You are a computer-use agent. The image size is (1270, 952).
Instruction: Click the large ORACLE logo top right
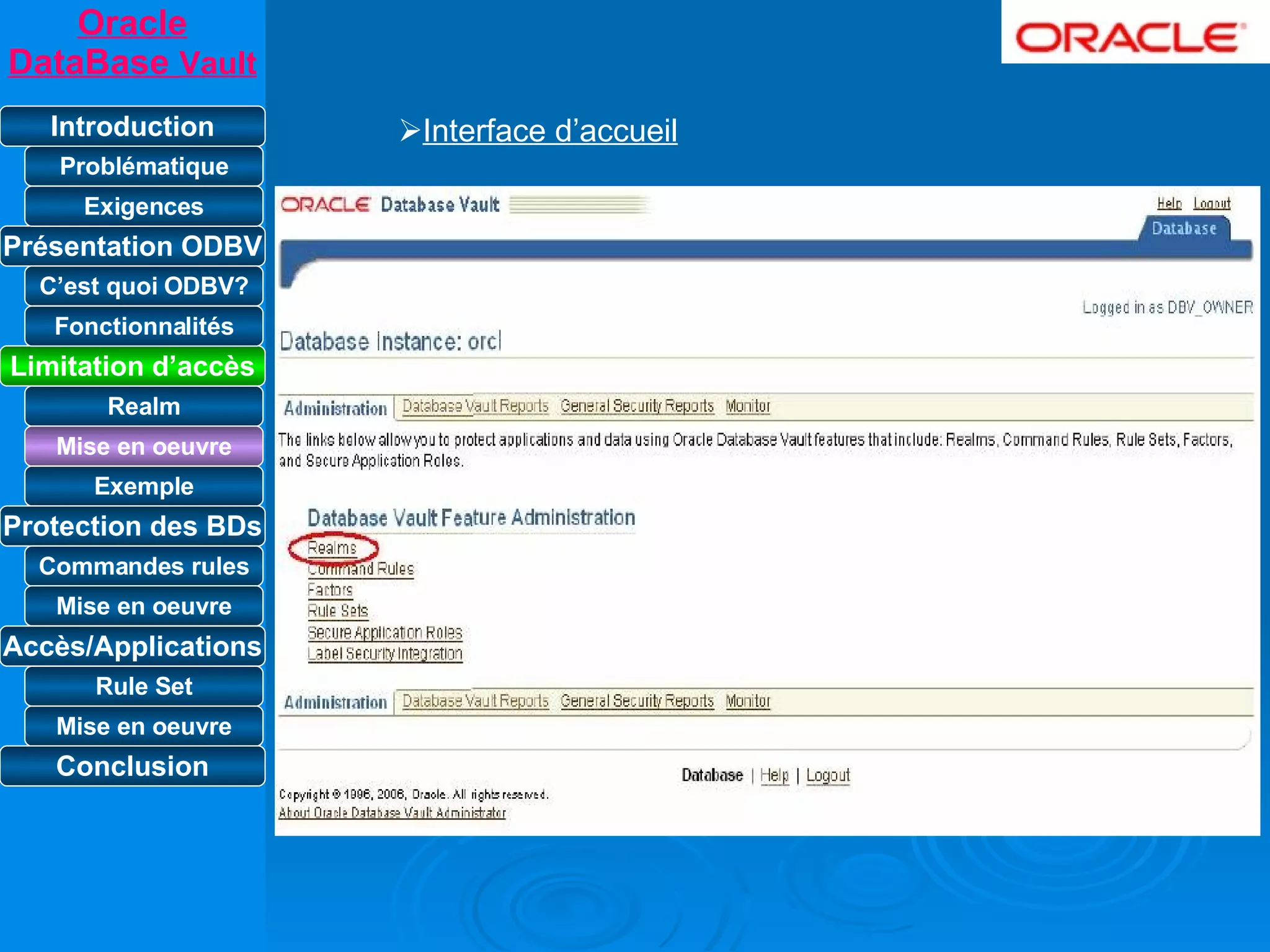pos(1130,37)
